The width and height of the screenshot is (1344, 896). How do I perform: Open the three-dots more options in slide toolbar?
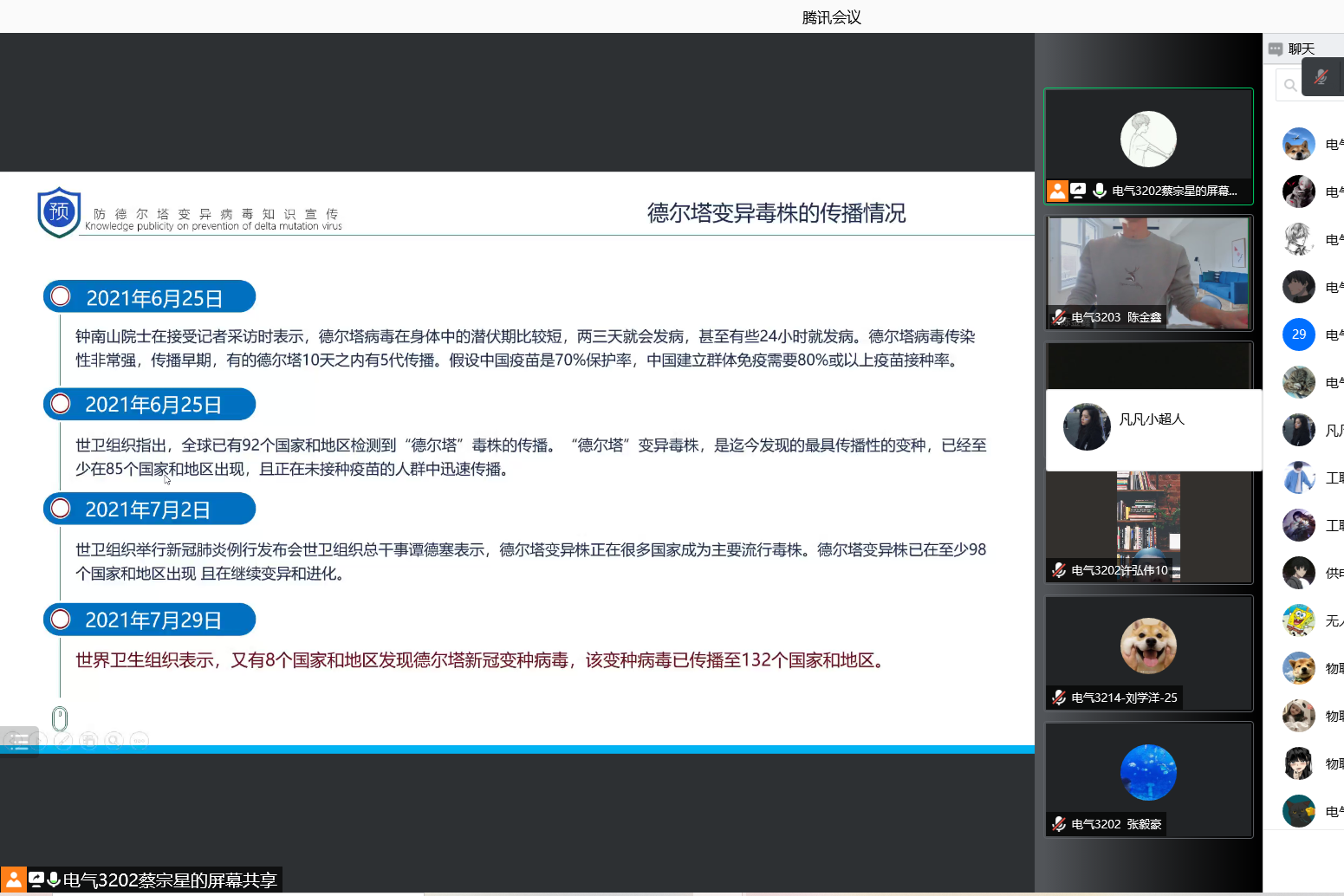tap(140, 741)
